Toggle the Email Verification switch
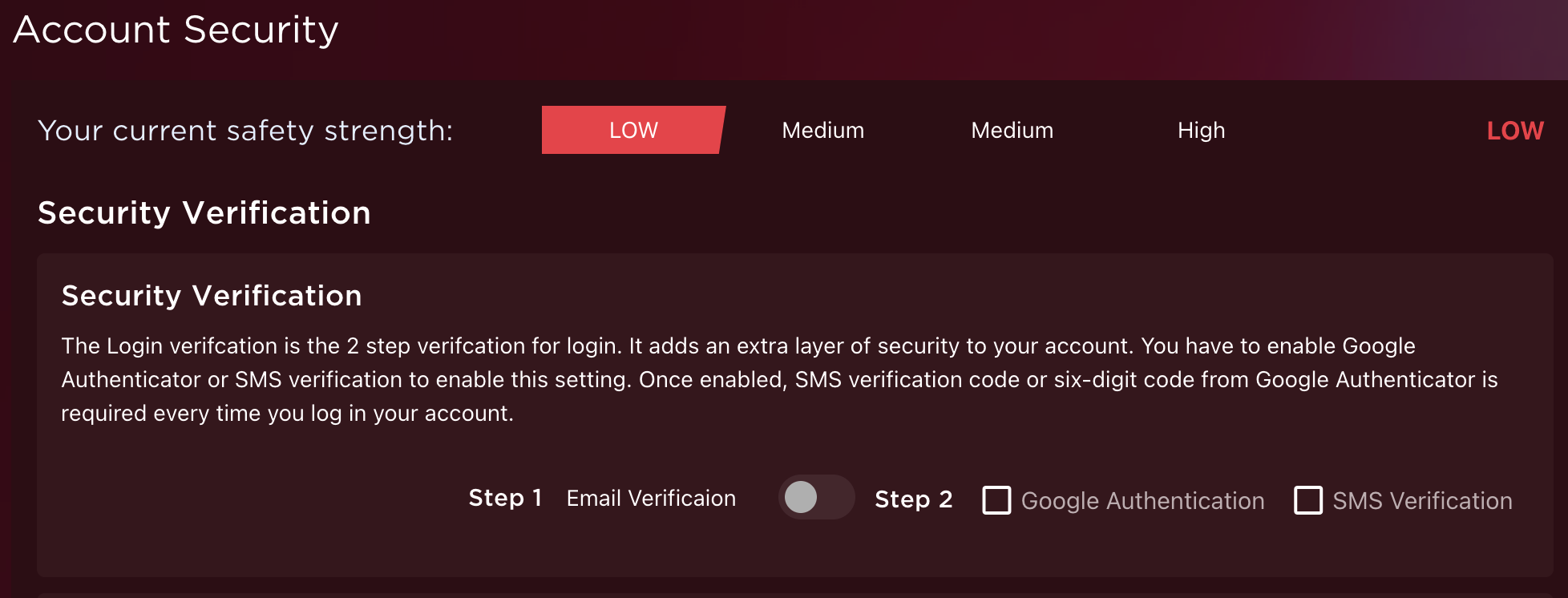 point(816,497)
